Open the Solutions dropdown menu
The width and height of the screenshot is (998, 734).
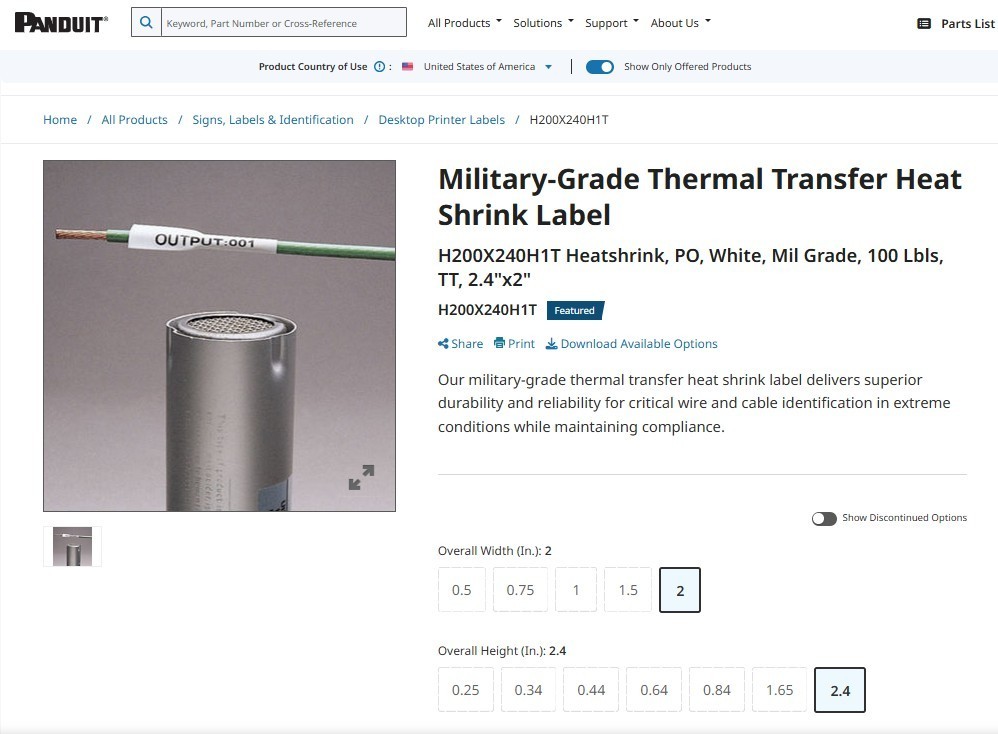(544, 23)
